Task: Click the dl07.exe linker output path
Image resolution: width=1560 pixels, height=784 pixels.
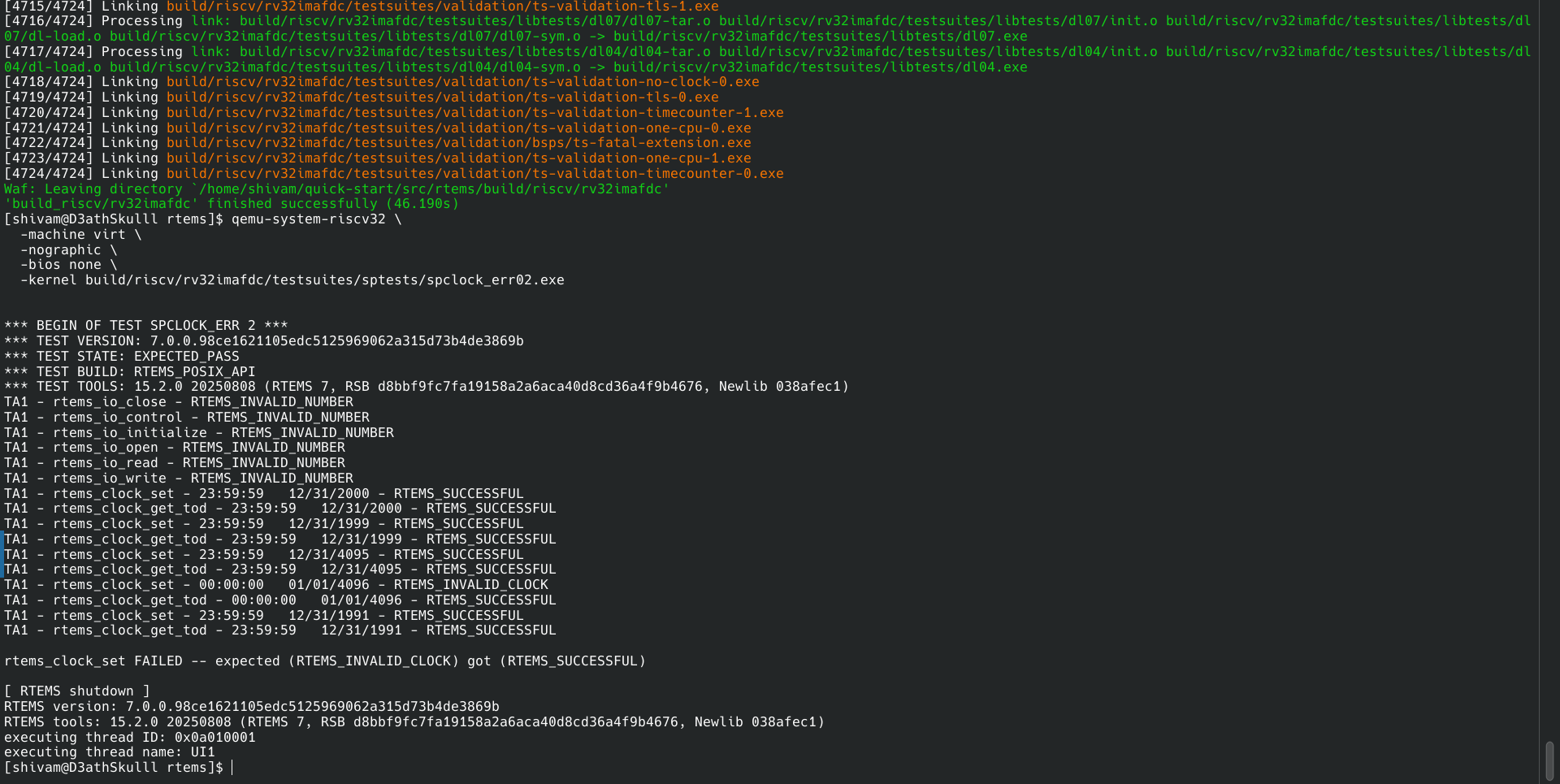Action: (820, 37)
